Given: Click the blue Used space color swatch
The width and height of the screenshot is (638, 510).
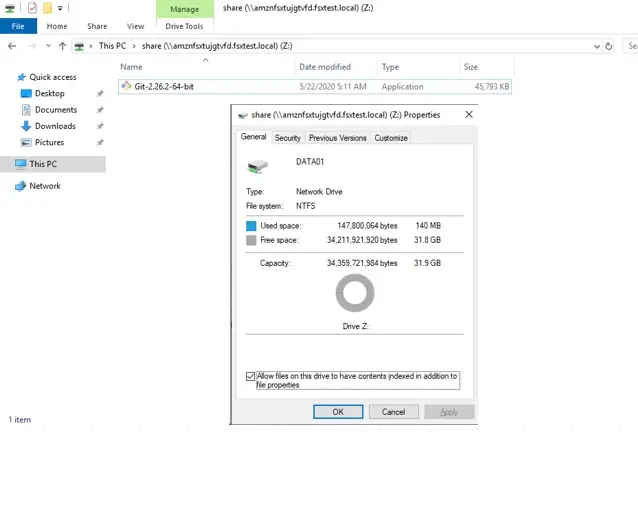Looking at the screenshot, I should pyautogui.click(x=251, y=226).
